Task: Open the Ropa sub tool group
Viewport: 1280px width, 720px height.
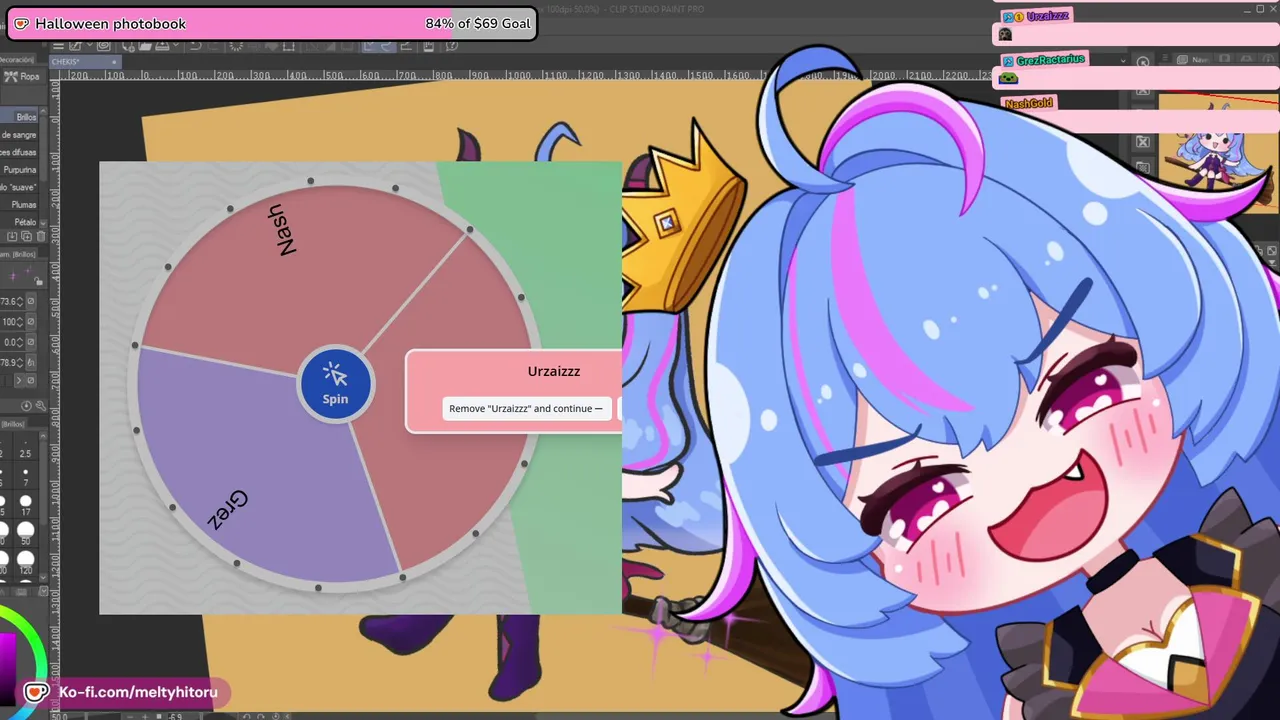Action: pyautogui.click(x=22, y=77)
